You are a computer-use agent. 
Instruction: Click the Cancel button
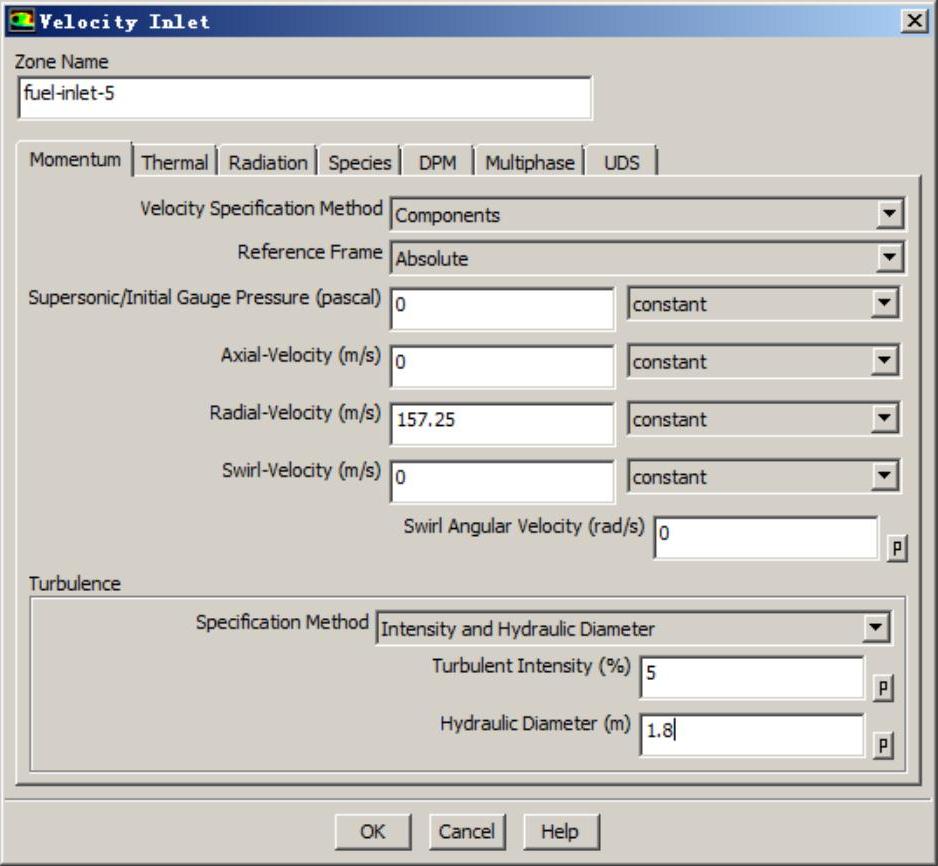coord(467,831)
